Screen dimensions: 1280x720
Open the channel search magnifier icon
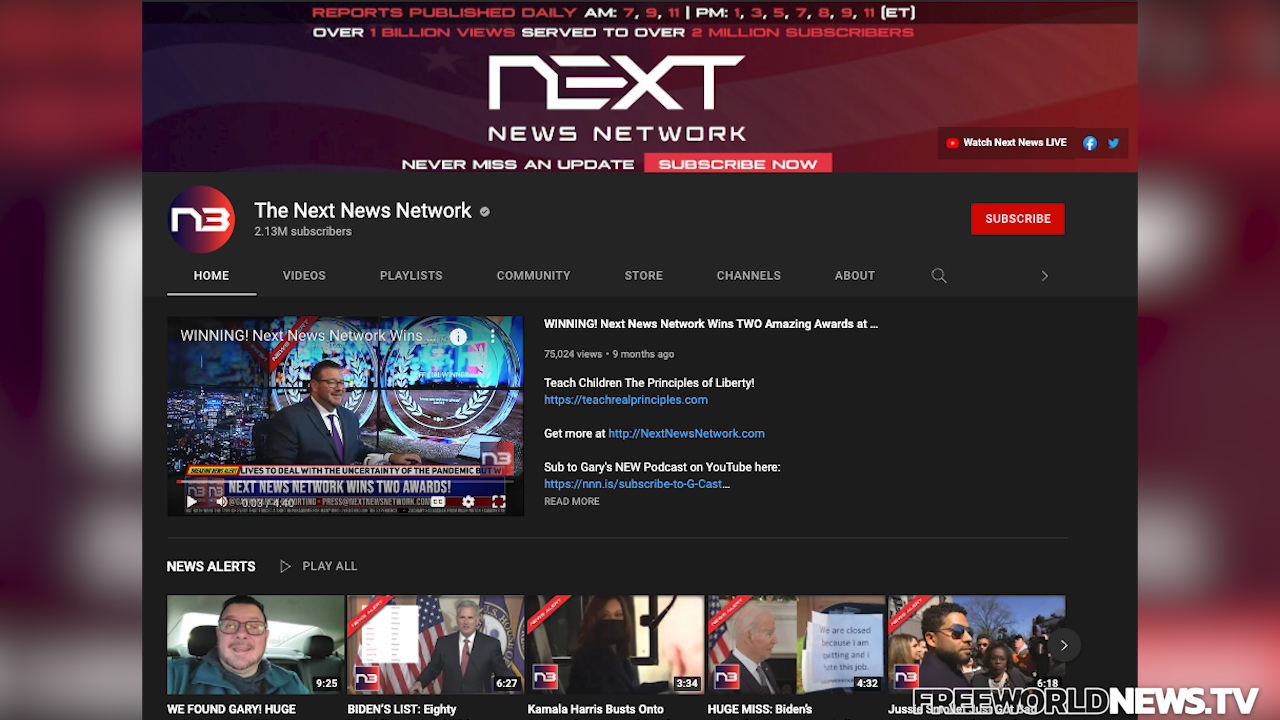point(939,276)
